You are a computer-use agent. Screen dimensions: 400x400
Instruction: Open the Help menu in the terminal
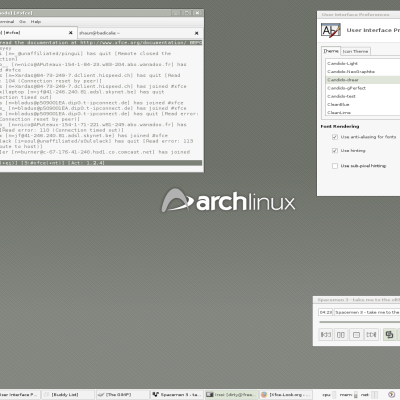click(x=36, y=22)
